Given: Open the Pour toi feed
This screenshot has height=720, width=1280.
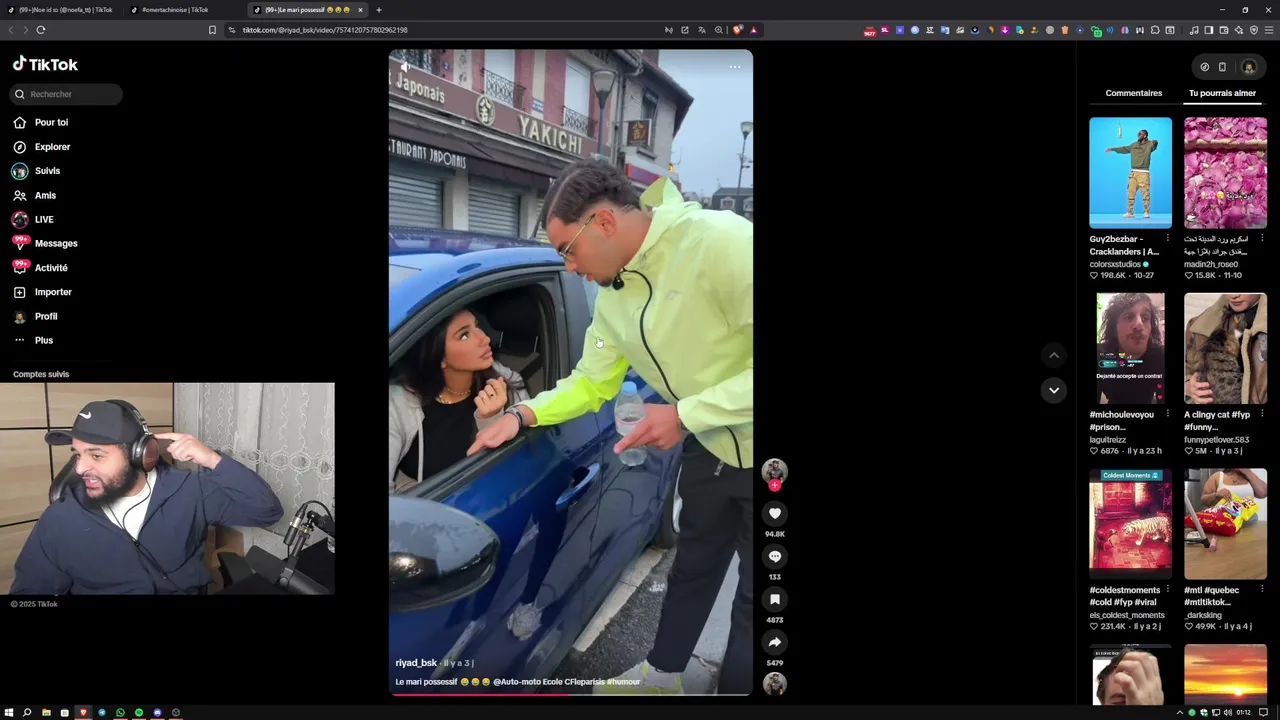Looking at the screenshot, I should [x=41, y=122].
